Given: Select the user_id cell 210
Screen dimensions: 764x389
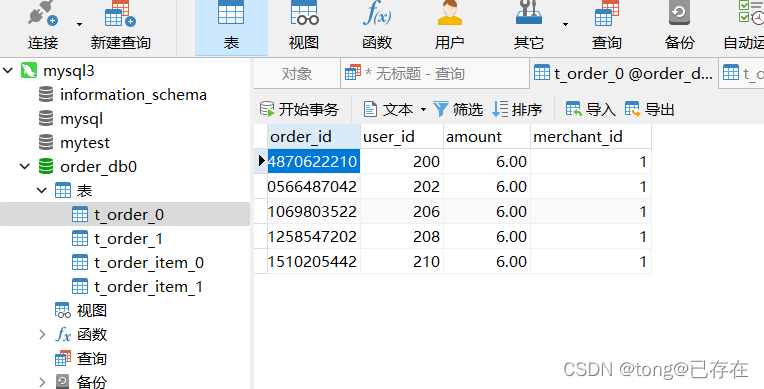Looking at the screenshot, I should [402, 261].
